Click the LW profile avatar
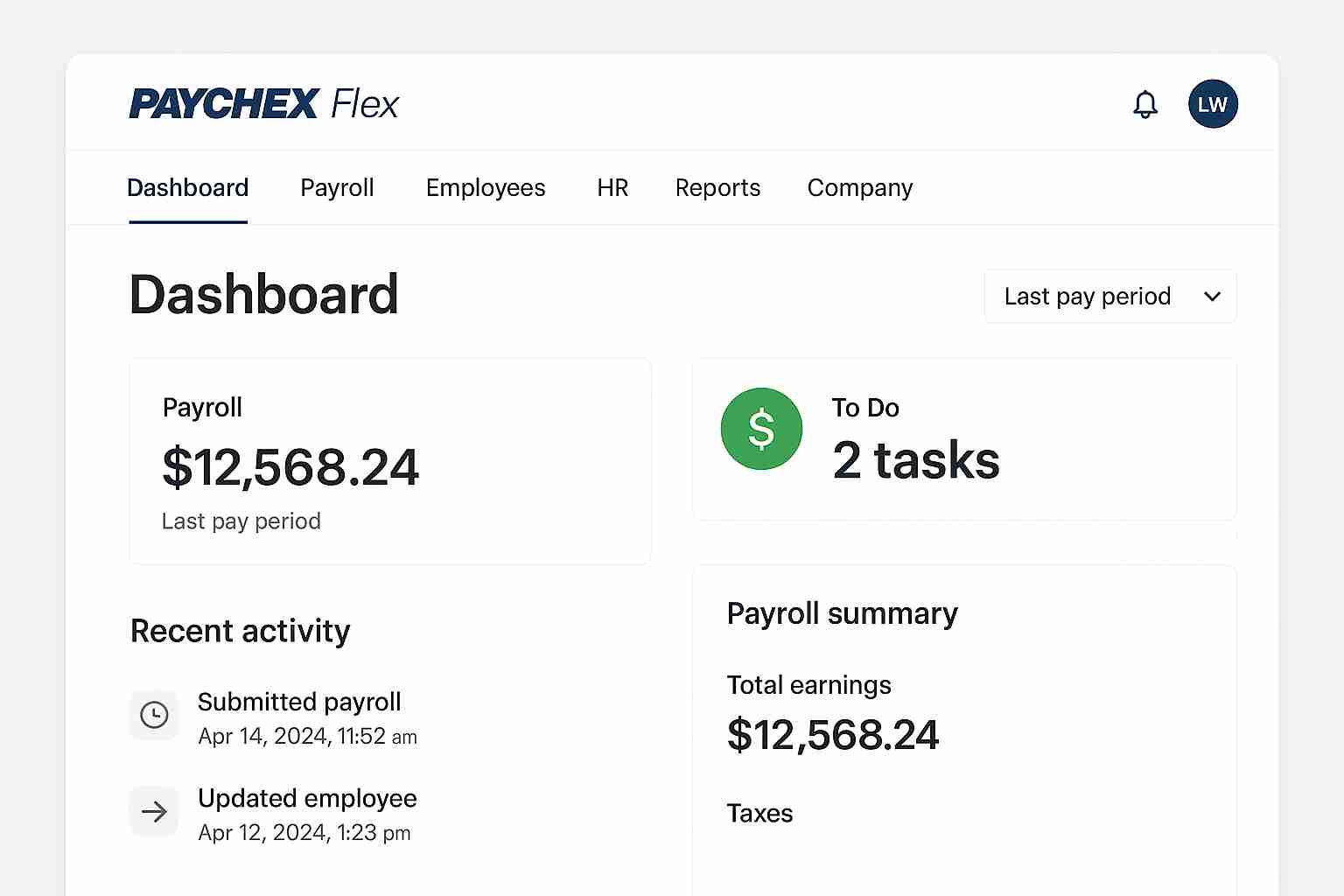This screenshot has width=1344, height=896. point(1213,104)
